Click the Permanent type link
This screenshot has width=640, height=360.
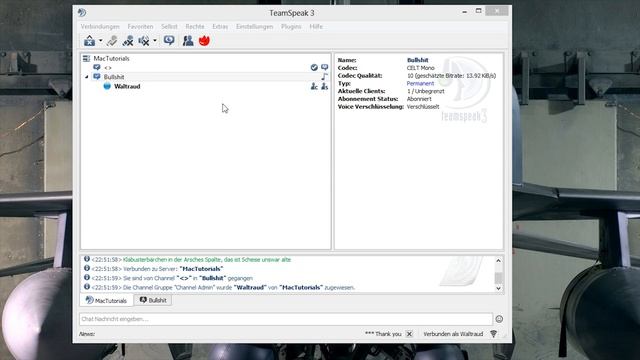[420, 83]
